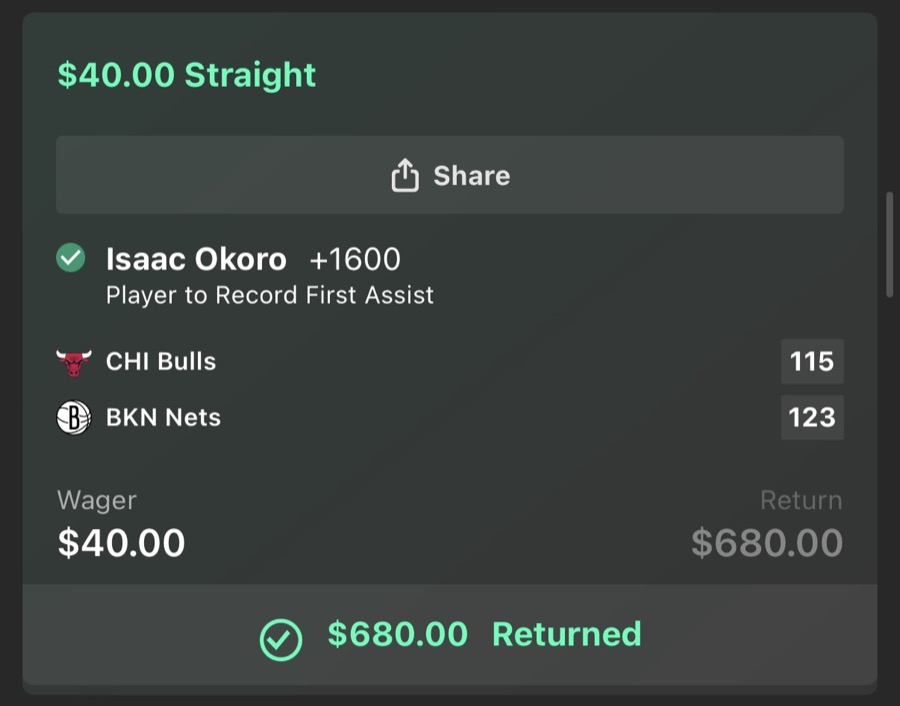Select the BKN Nets final score 123
The image size is (900, 706).
pyautogui.click(x=812, y=417)
